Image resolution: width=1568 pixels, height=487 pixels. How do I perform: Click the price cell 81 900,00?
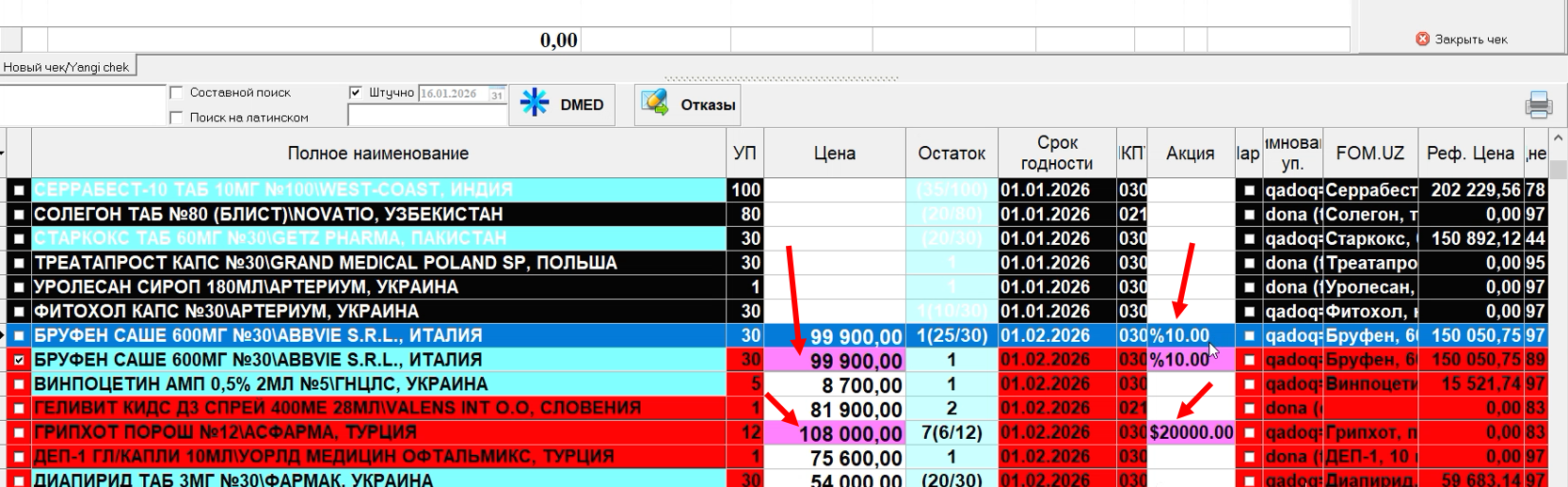coord(835,409)
